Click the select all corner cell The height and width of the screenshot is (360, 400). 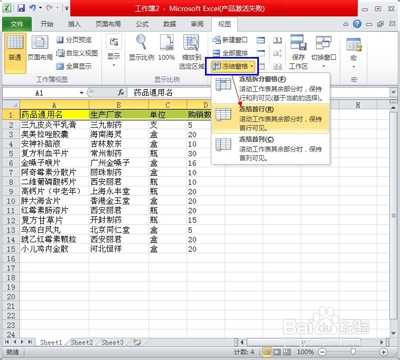[x=11, y=104]
